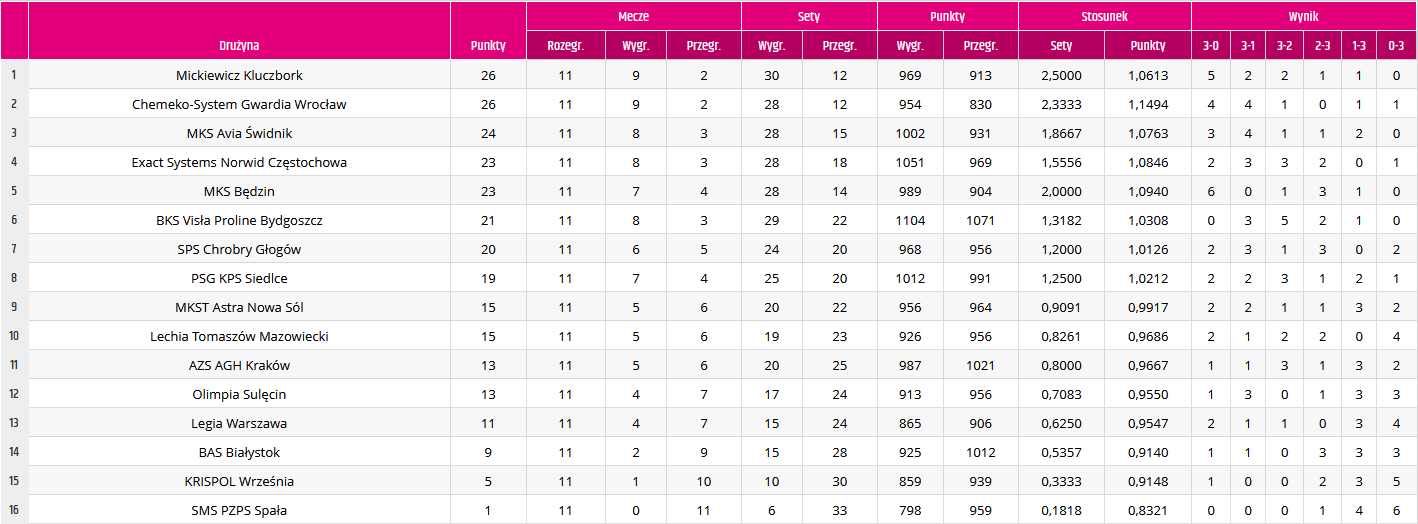
Task: Select the Mecze group header
Action: 634,17
